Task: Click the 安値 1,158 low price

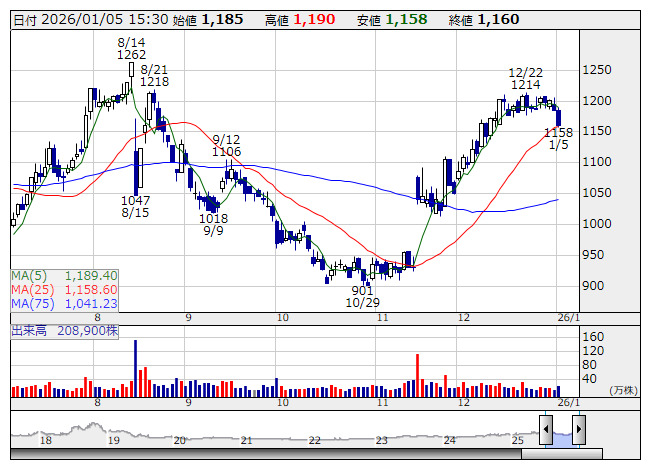Action: pos(392,20)
